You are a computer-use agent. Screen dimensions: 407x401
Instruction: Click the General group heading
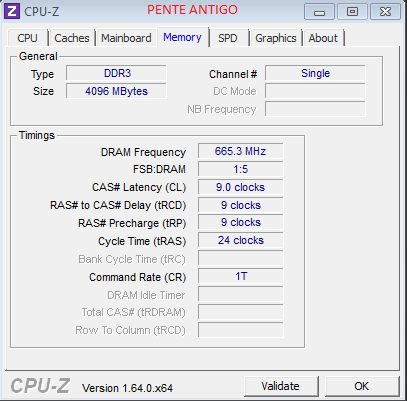point(38,56)
